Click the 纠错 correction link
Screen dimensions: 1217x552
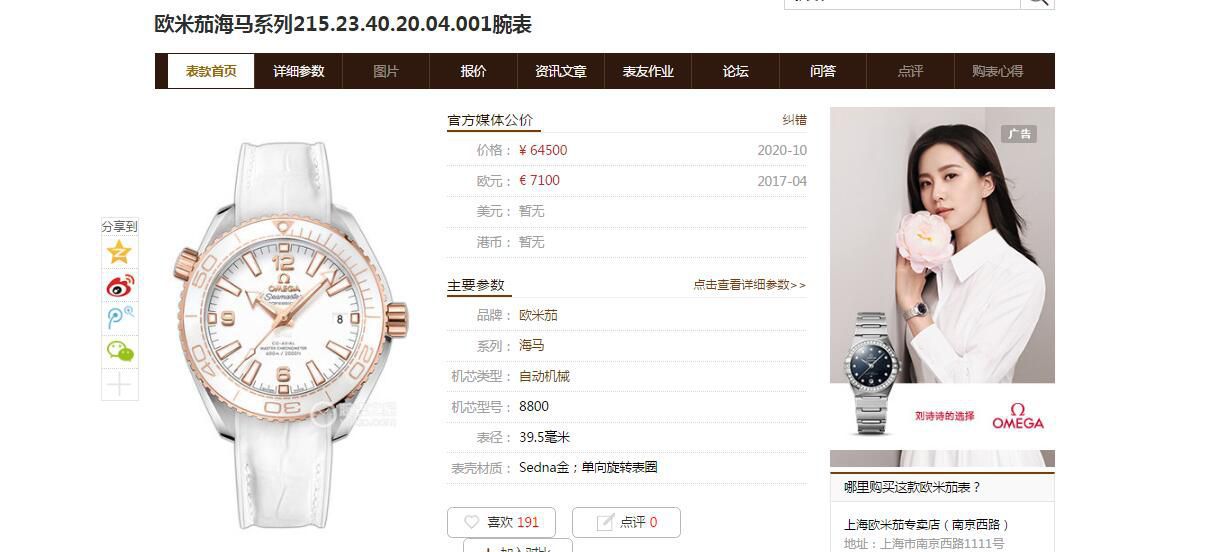(x=794, y=120)
